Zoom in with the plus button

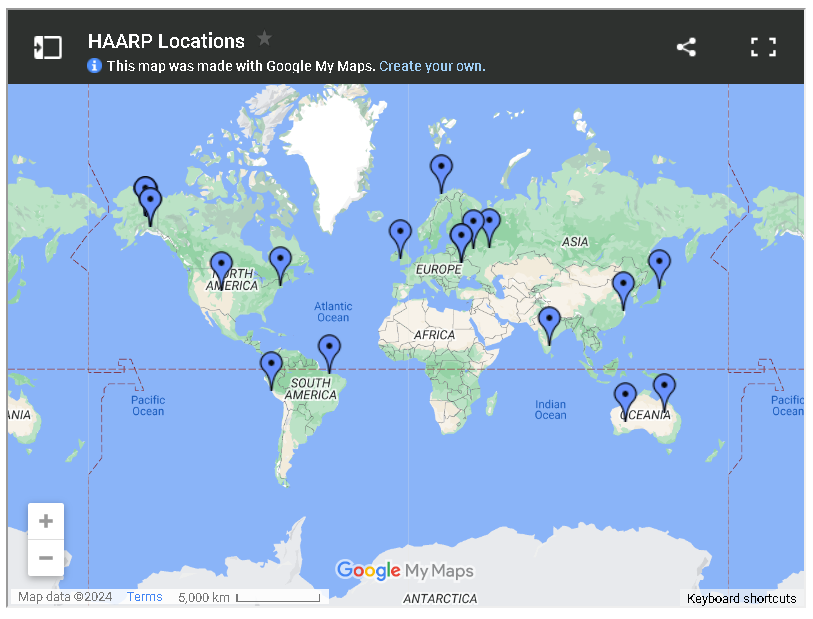pos(46,521)
